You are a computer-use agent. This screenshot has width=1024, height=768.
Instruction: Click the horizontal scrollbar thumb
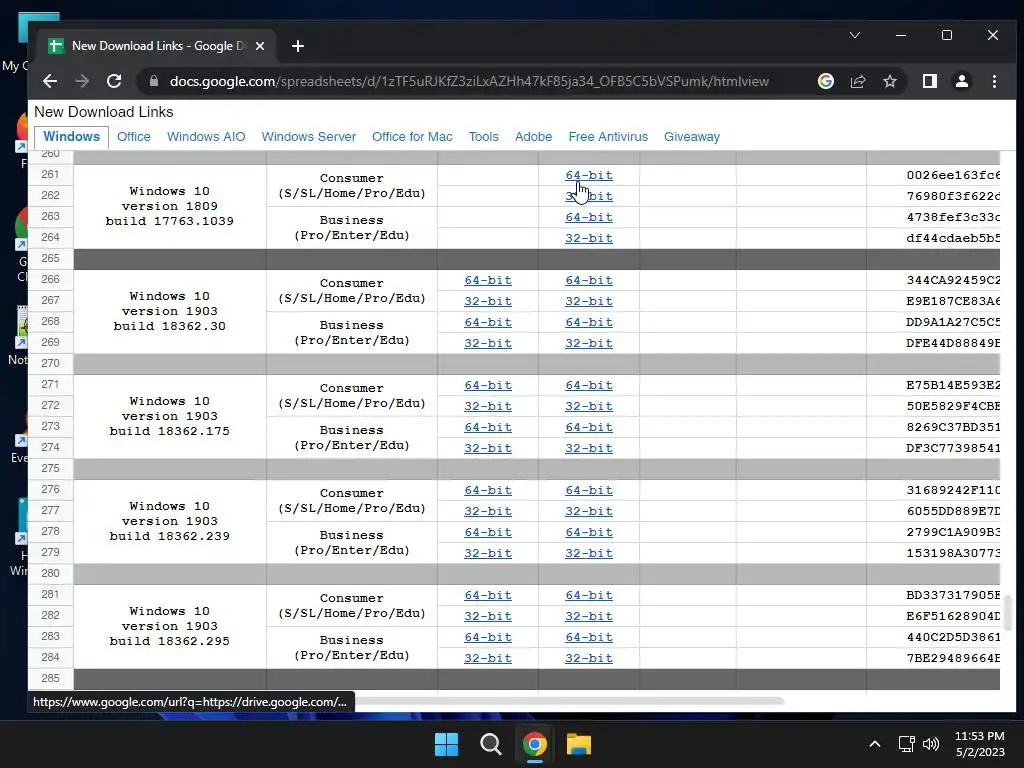click(x=568, y=701)
